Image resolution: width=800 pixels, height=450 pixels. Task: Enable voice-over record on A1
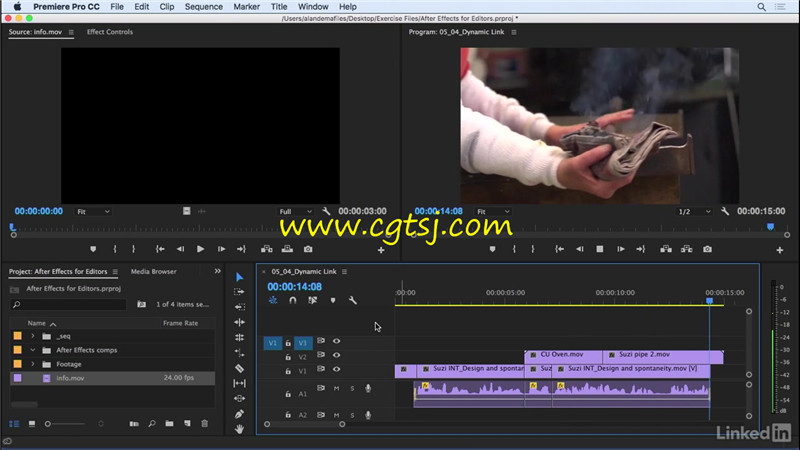[x=368, y=388]
